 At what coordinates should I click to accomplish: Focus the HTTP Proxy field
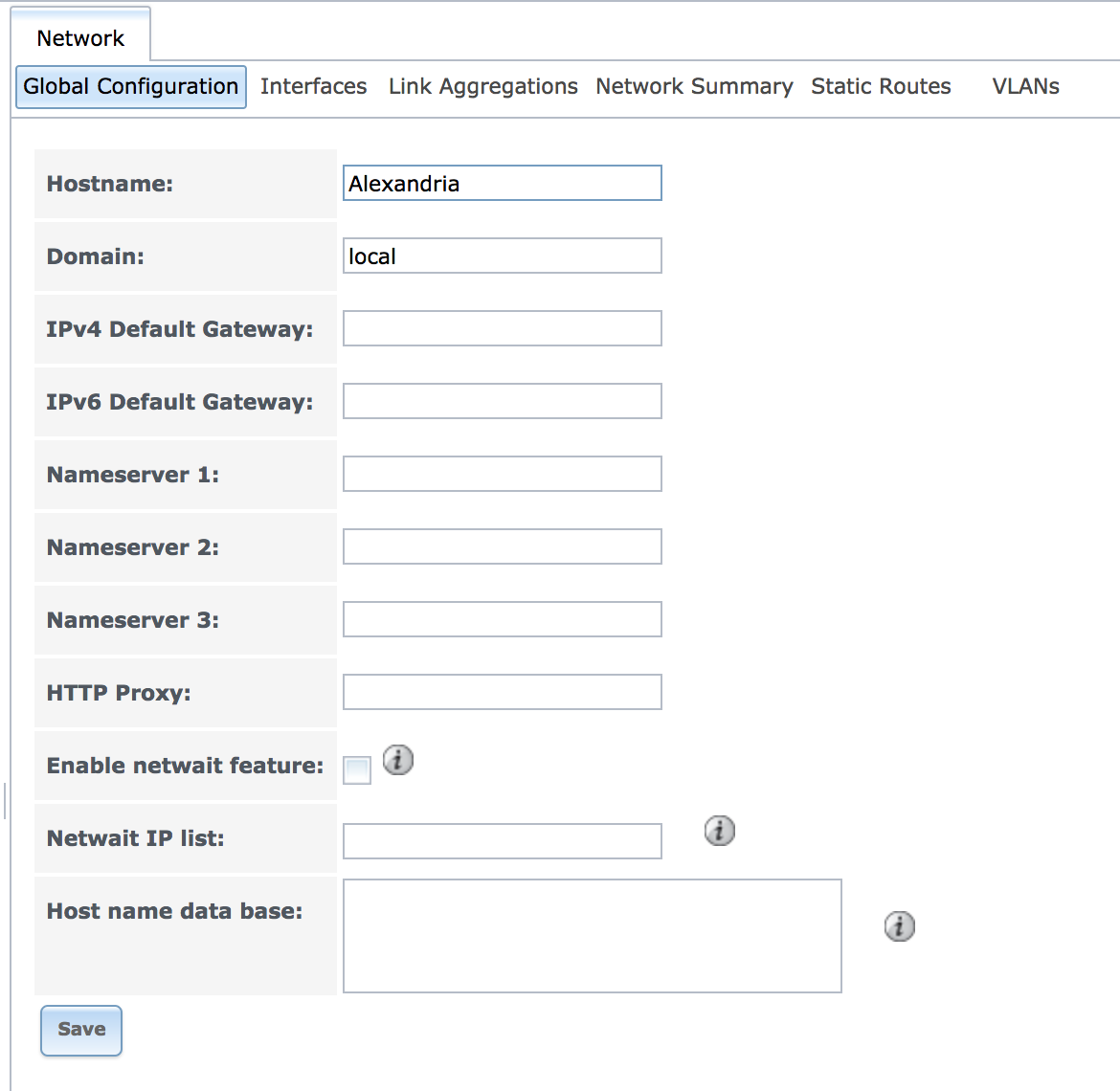pyautogui.click(x=502, y=693)
